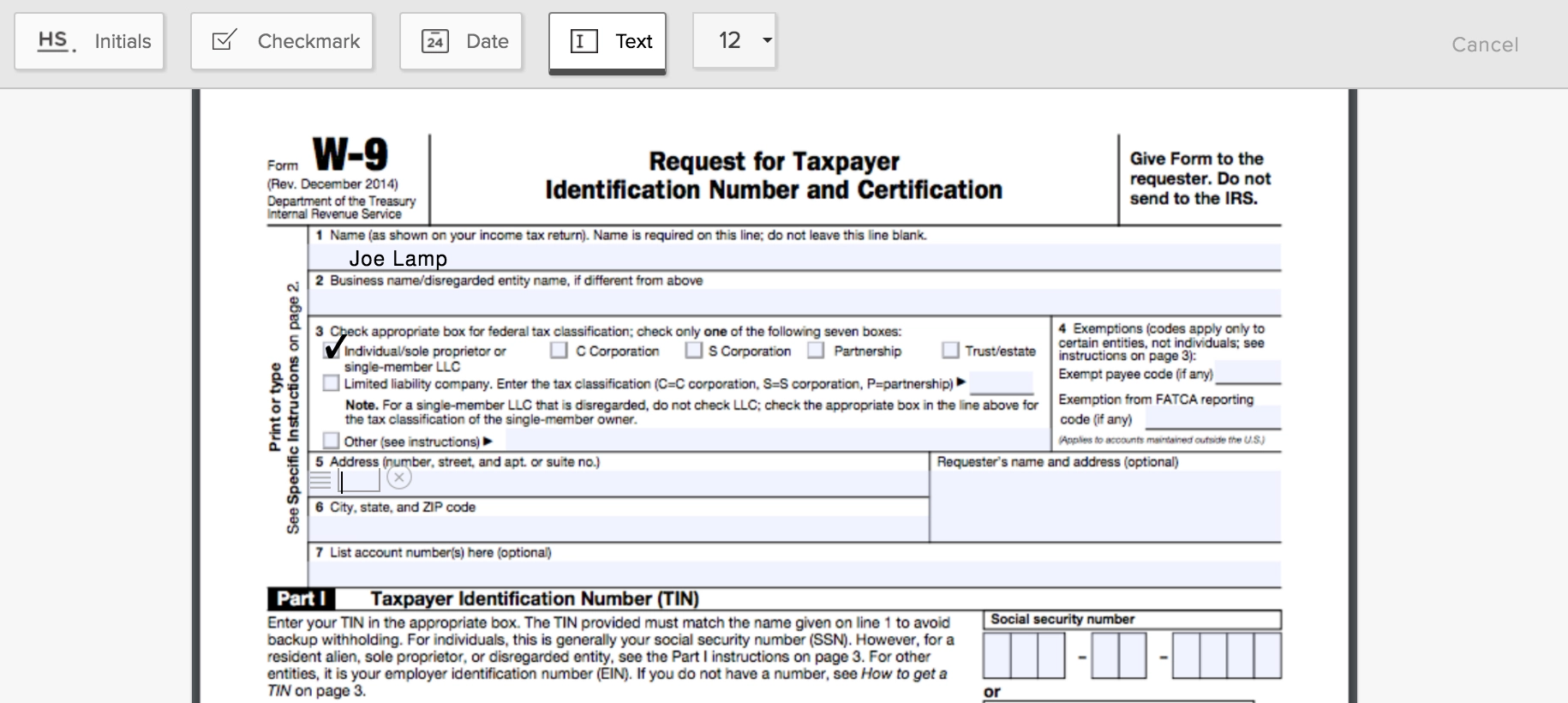This screenshot has height=703, width=1568.
Task: Remove the active text field with X icon
Action: 399,478
